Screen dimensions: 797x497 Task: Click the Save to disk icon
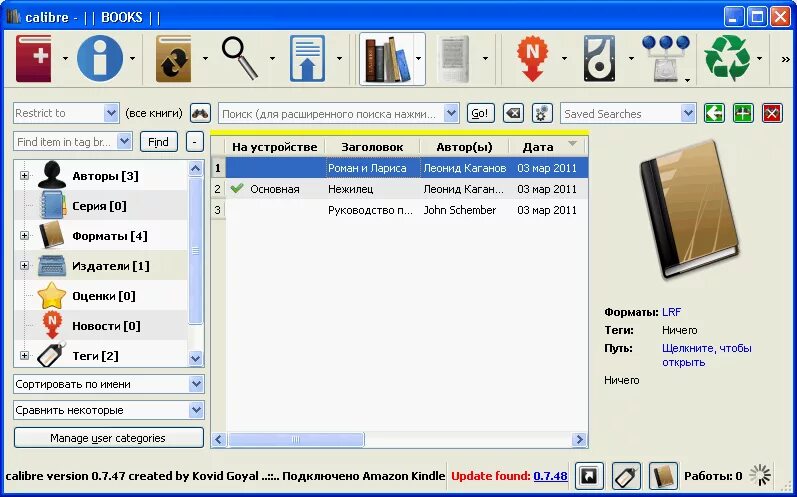pos(599,58)
